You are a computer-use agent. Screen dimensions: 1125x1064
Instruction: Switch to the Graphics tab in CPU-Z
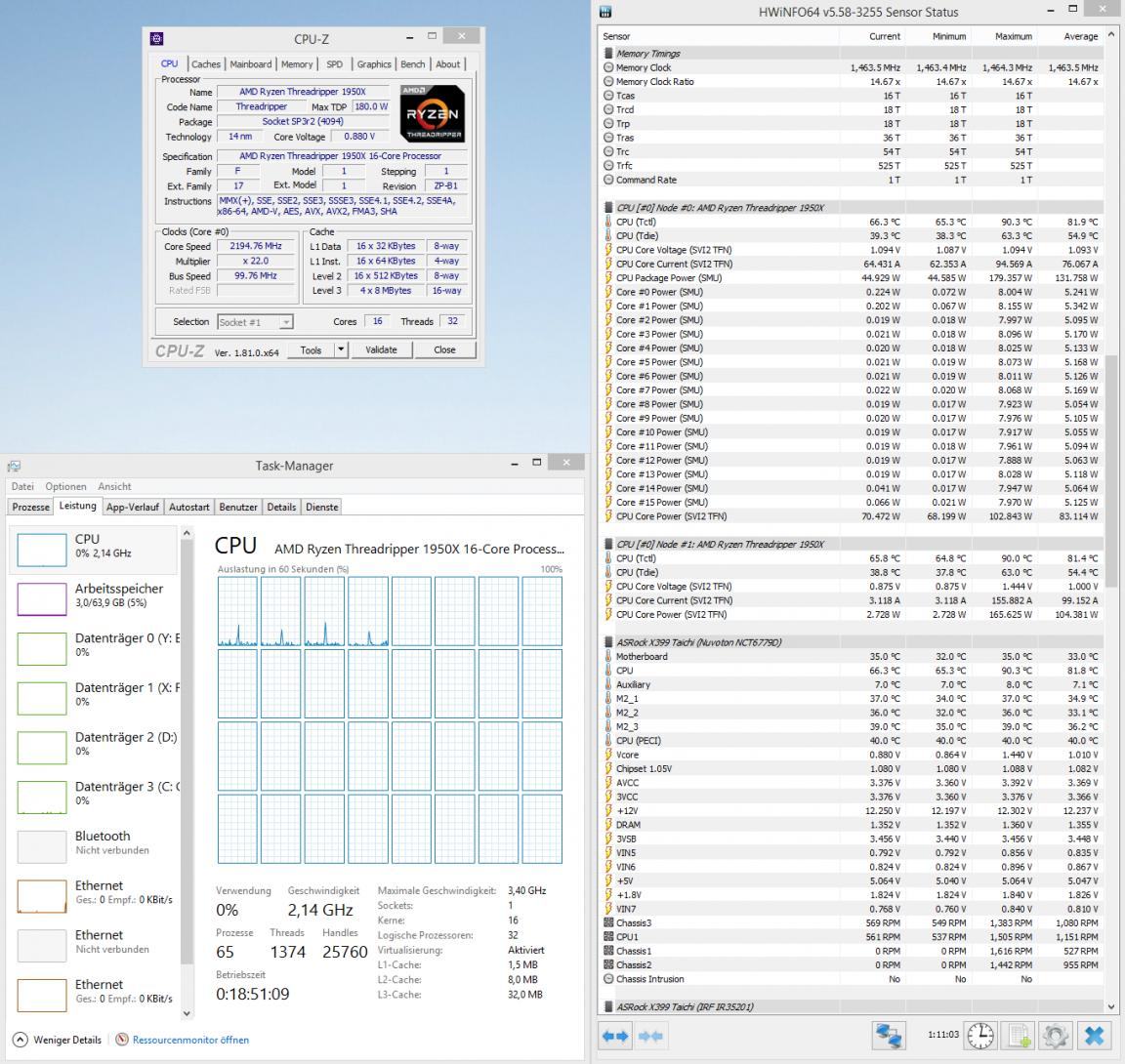374,63
